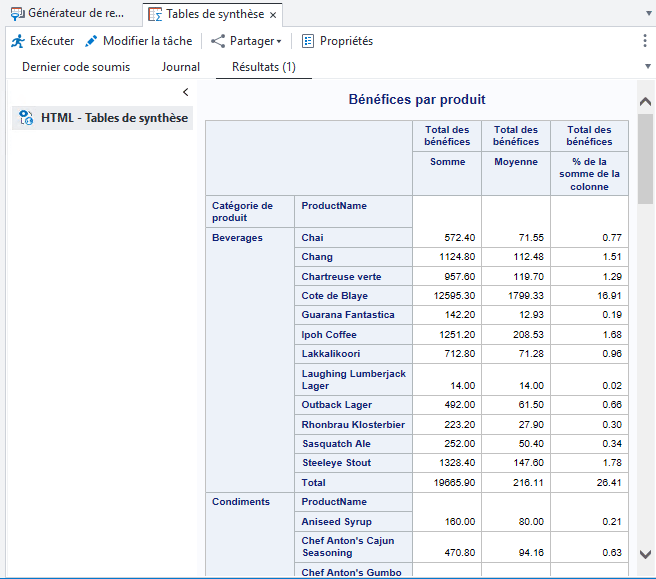The height and width of the screenshot is (579, 656).
Task: Select the Tables de synthèse tab
Action: tap(213, 15)
